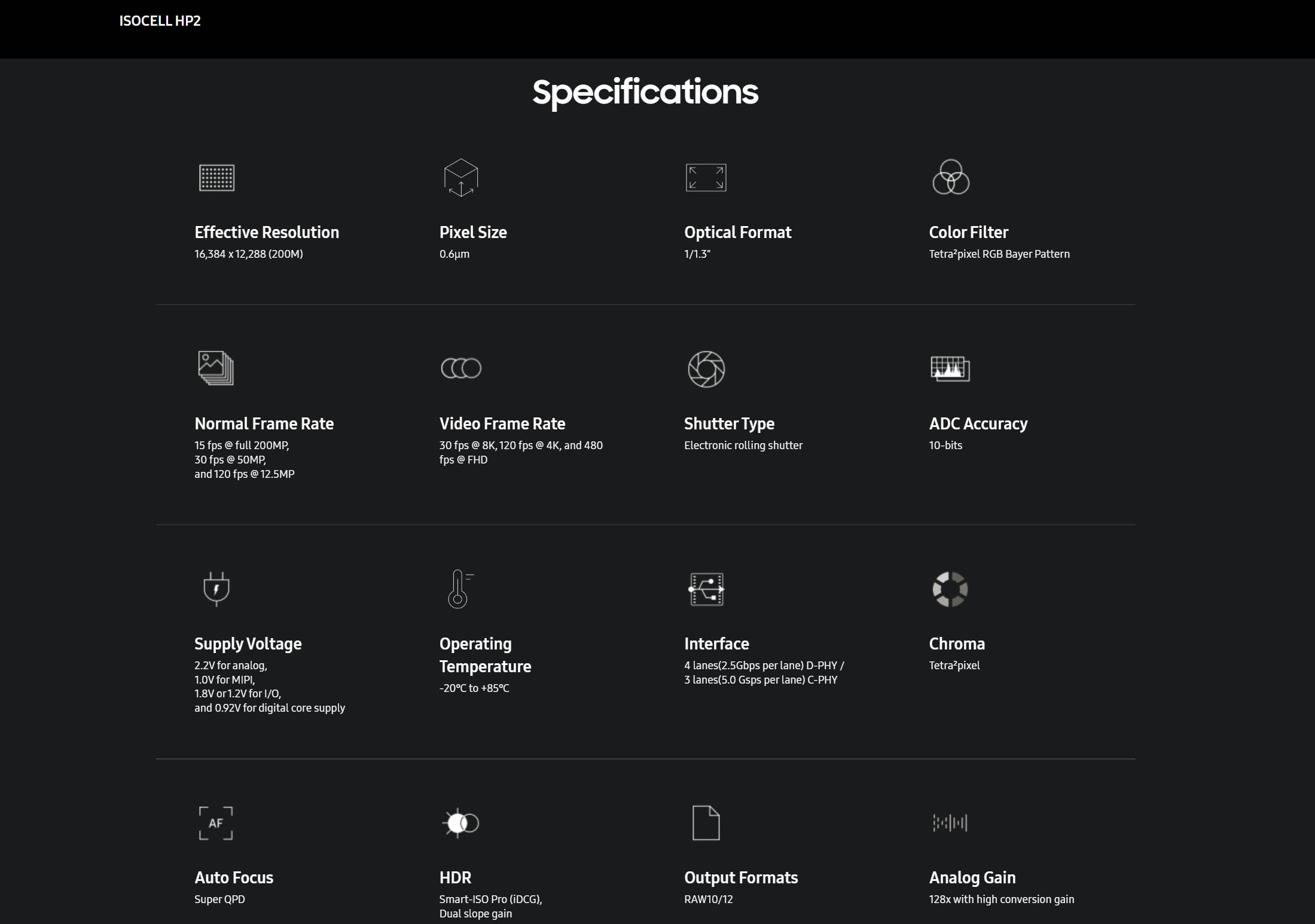Click the Output Formats document icon
The image size is (1315, 924).
(706, 823)
